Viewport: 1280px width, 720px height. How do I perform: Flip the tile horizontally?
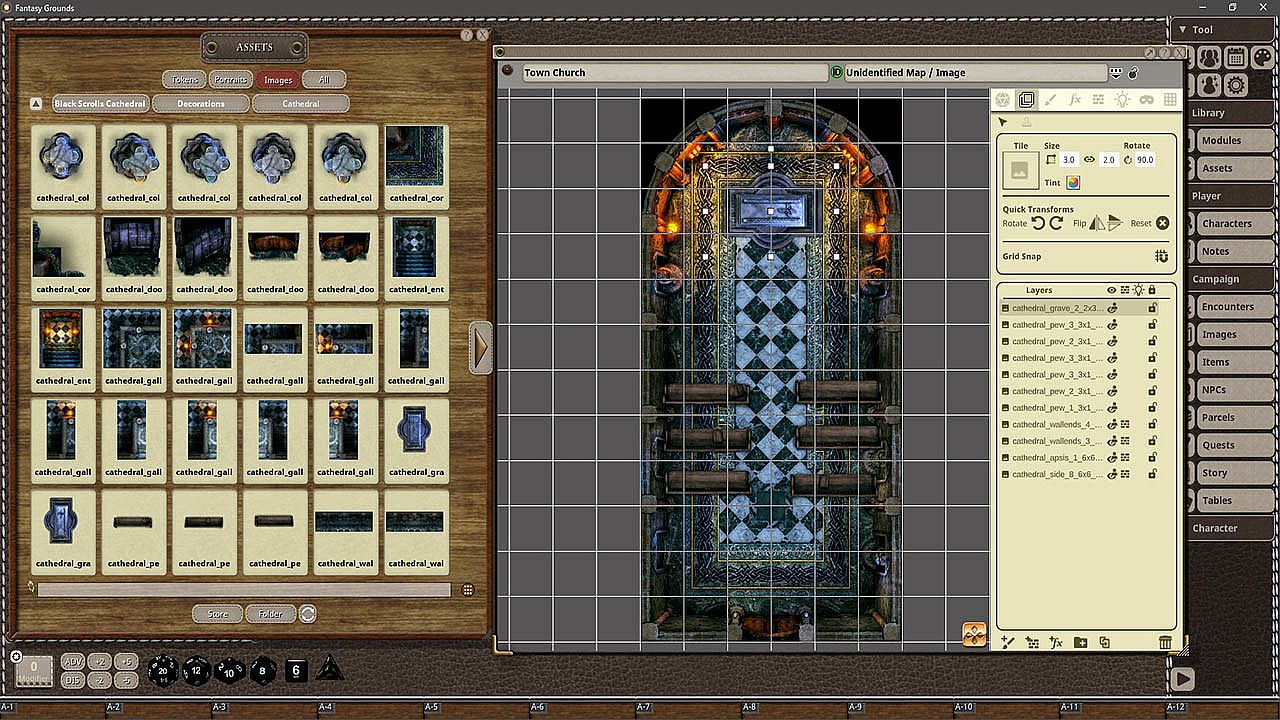[1097, 223]
